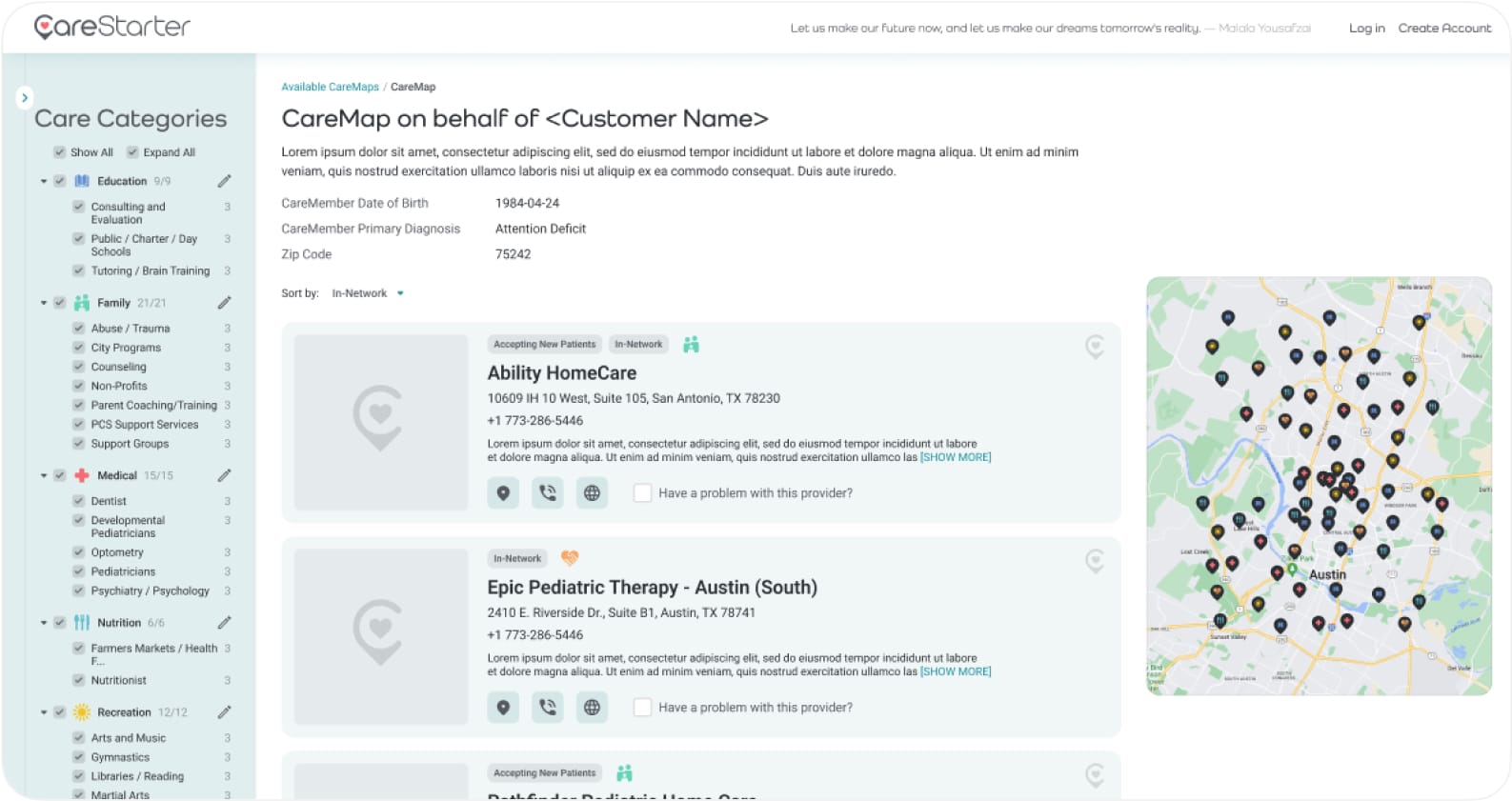Screen dimensions: 1512x801
Task: Click the Attention Deficit diagnosis value
Action: 541,229
